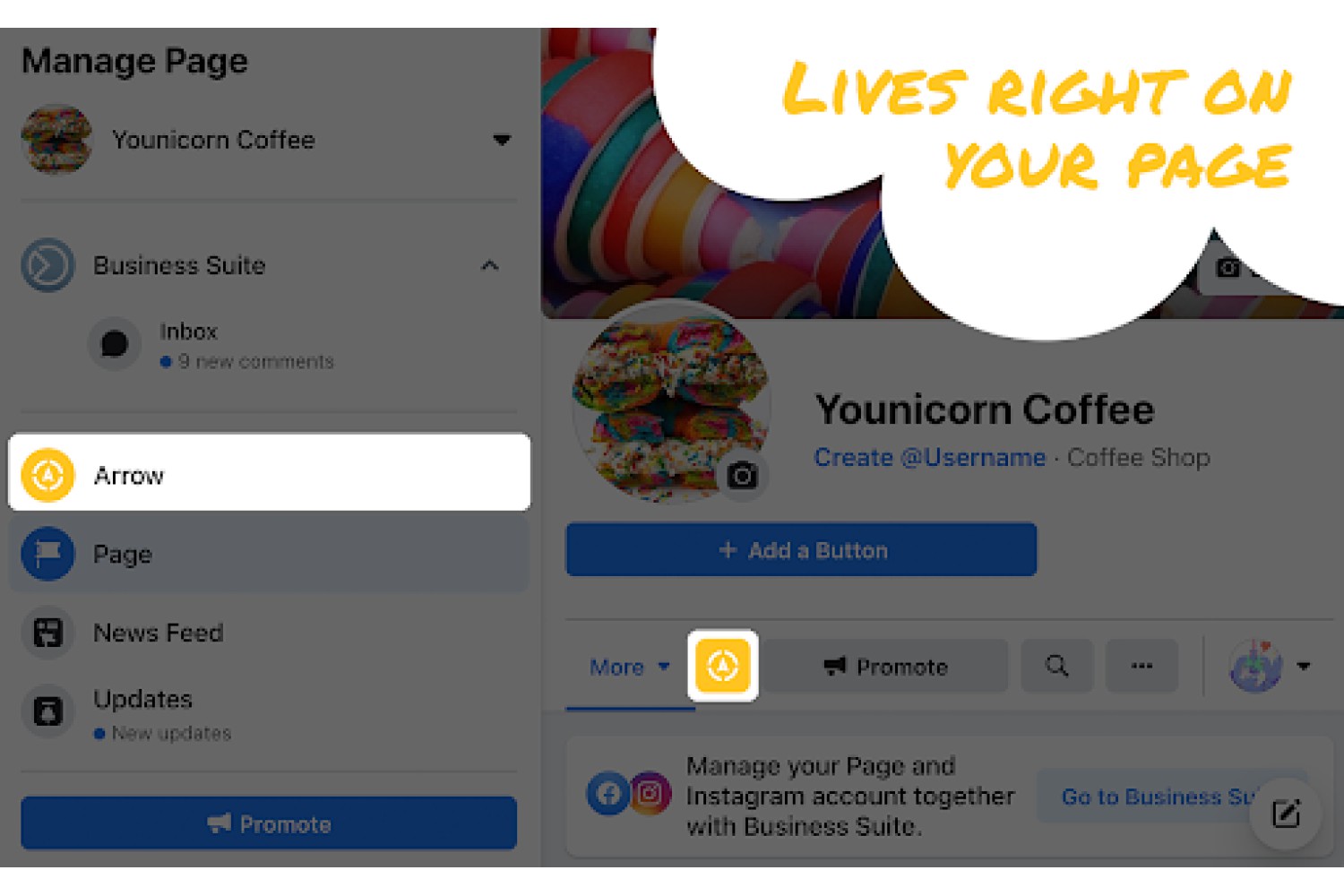Expand the Younicorn Coffee page selector dropdown
1344x896 pixels.
click(x=502, y=140)
